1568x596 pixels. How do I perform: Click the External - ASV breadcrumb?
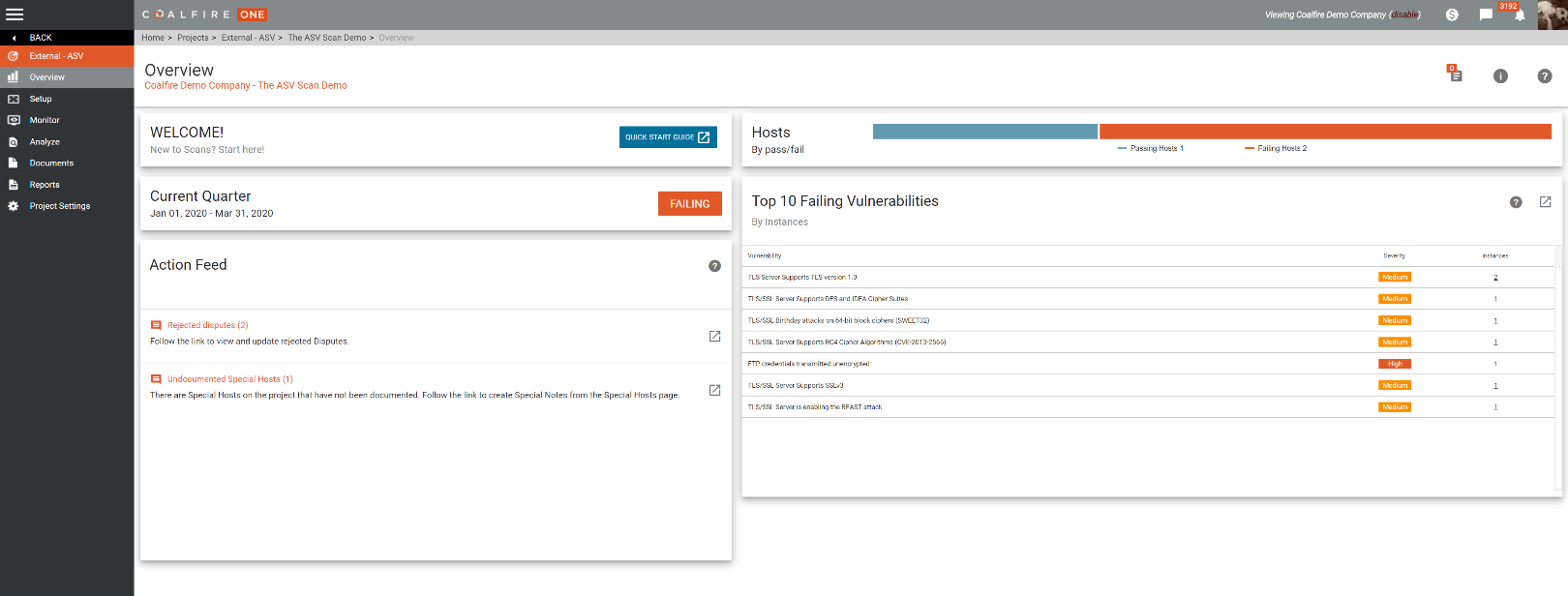point(248,38)
